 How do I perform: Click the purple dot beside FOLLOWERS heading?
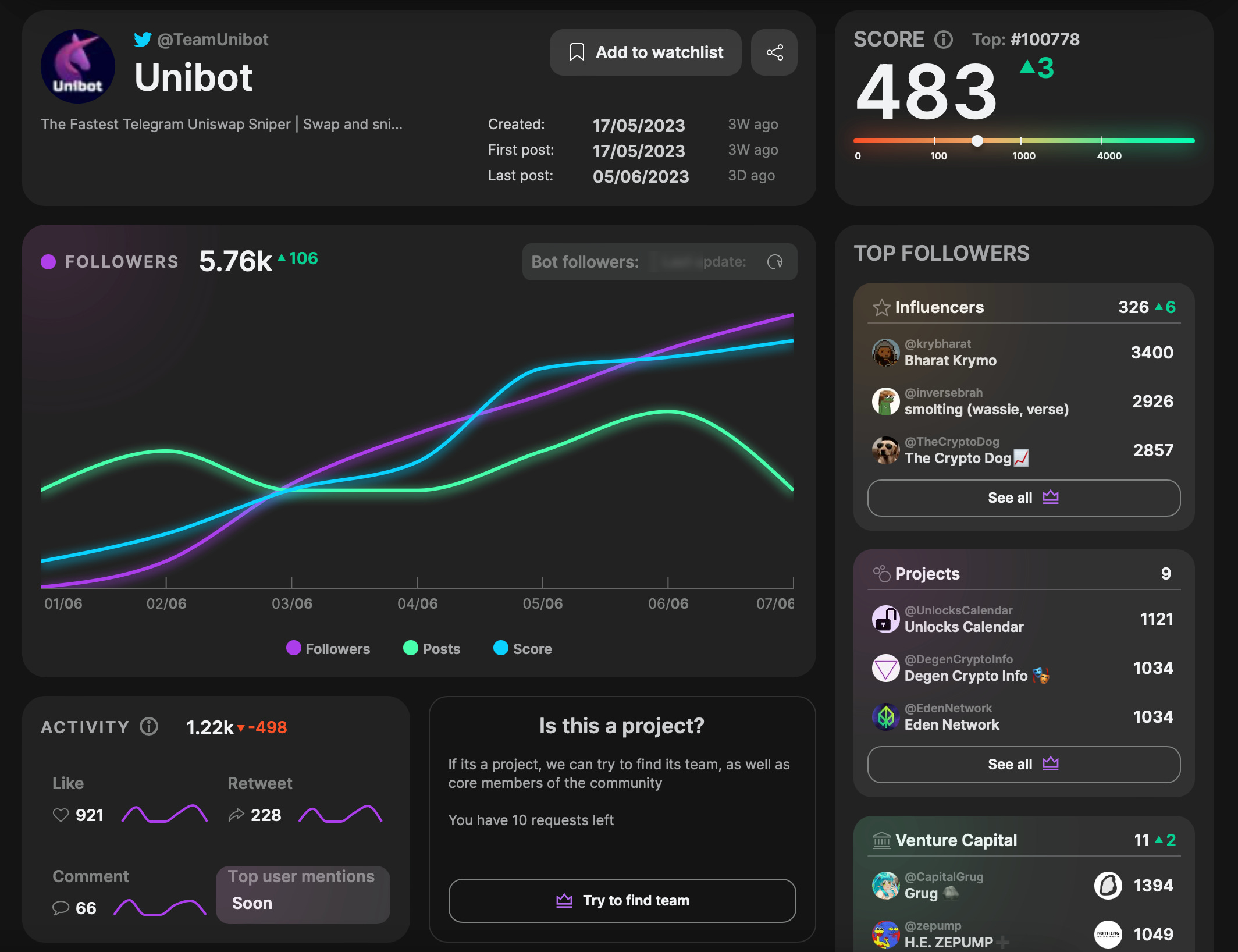pos(48,262)
